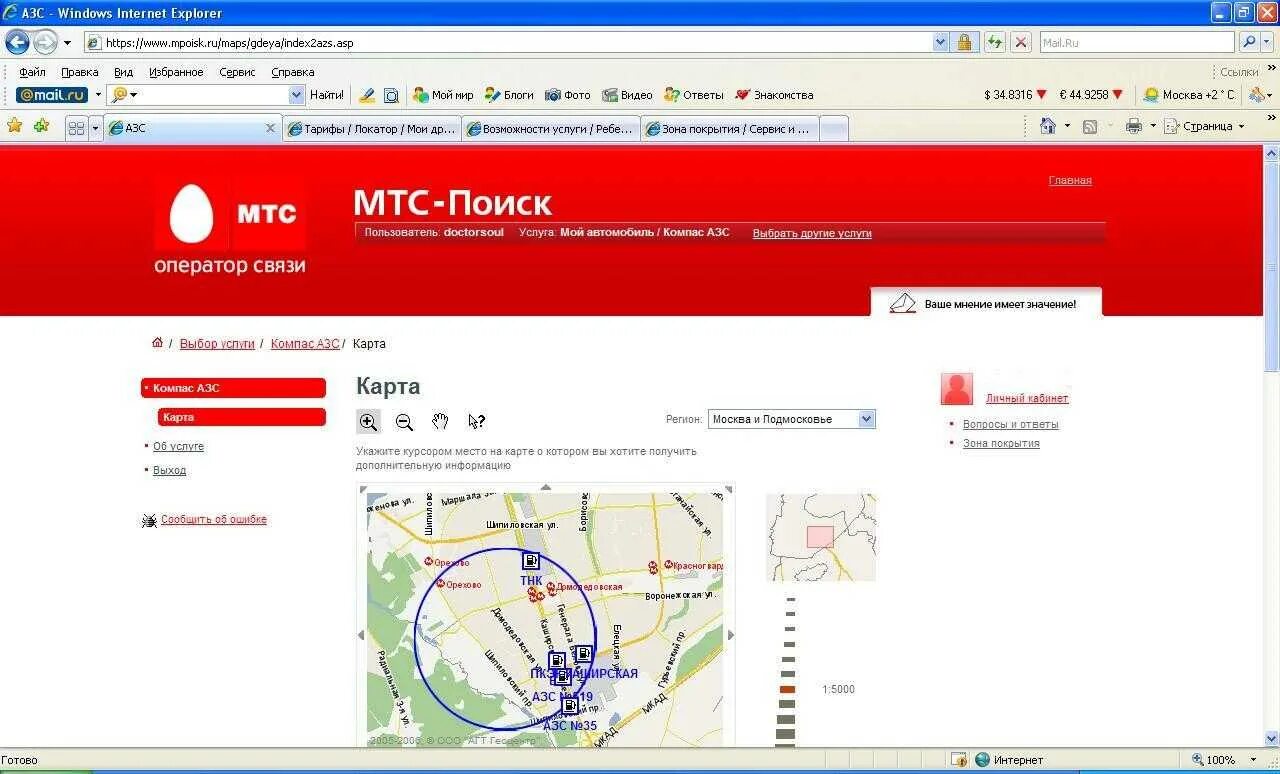The image size is (1280, 774).
Task: Open search provider dropdown arrow next to magnifier
Action: point(1267,42)
